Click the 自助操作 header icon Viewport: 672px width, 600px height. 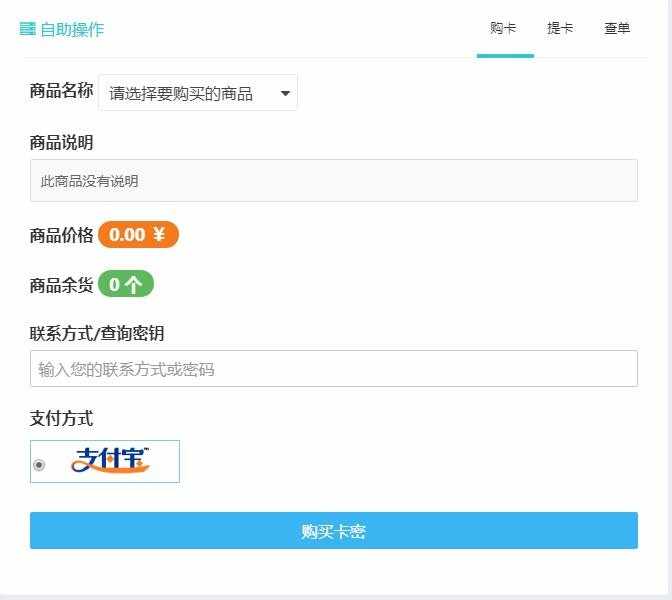pos(27,29)
